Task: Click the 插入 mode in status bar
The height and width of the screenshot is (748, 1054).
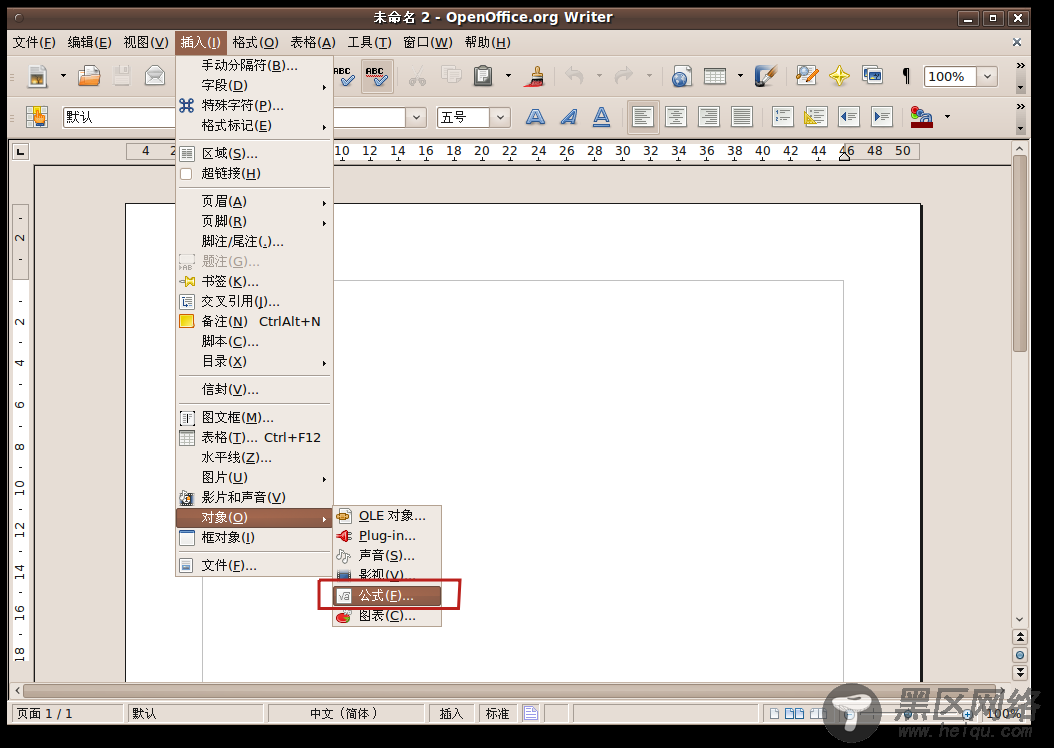Action: tap(451, 713)
